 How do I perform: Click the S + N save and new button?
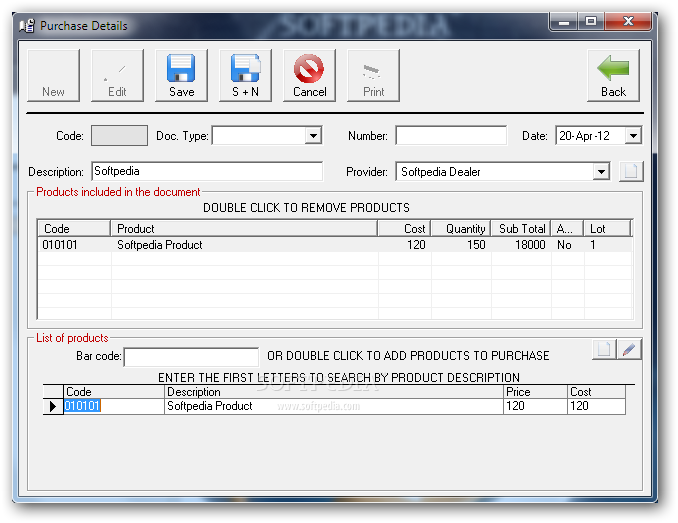click(x=245, y=76)
